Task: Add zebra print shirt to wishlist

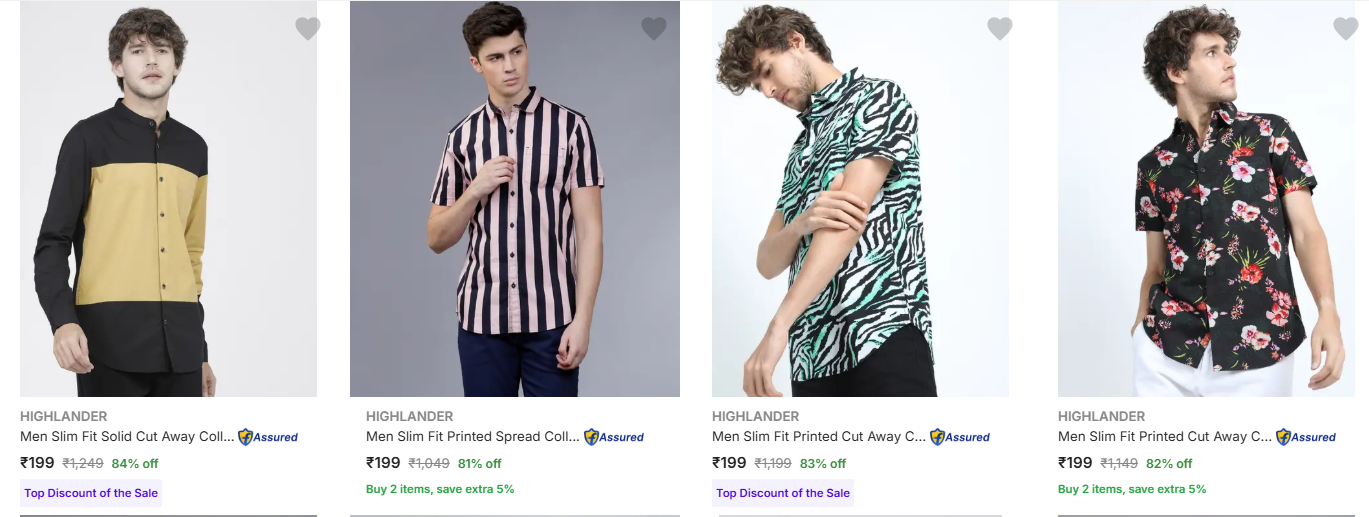Action: tap(999, 29)
